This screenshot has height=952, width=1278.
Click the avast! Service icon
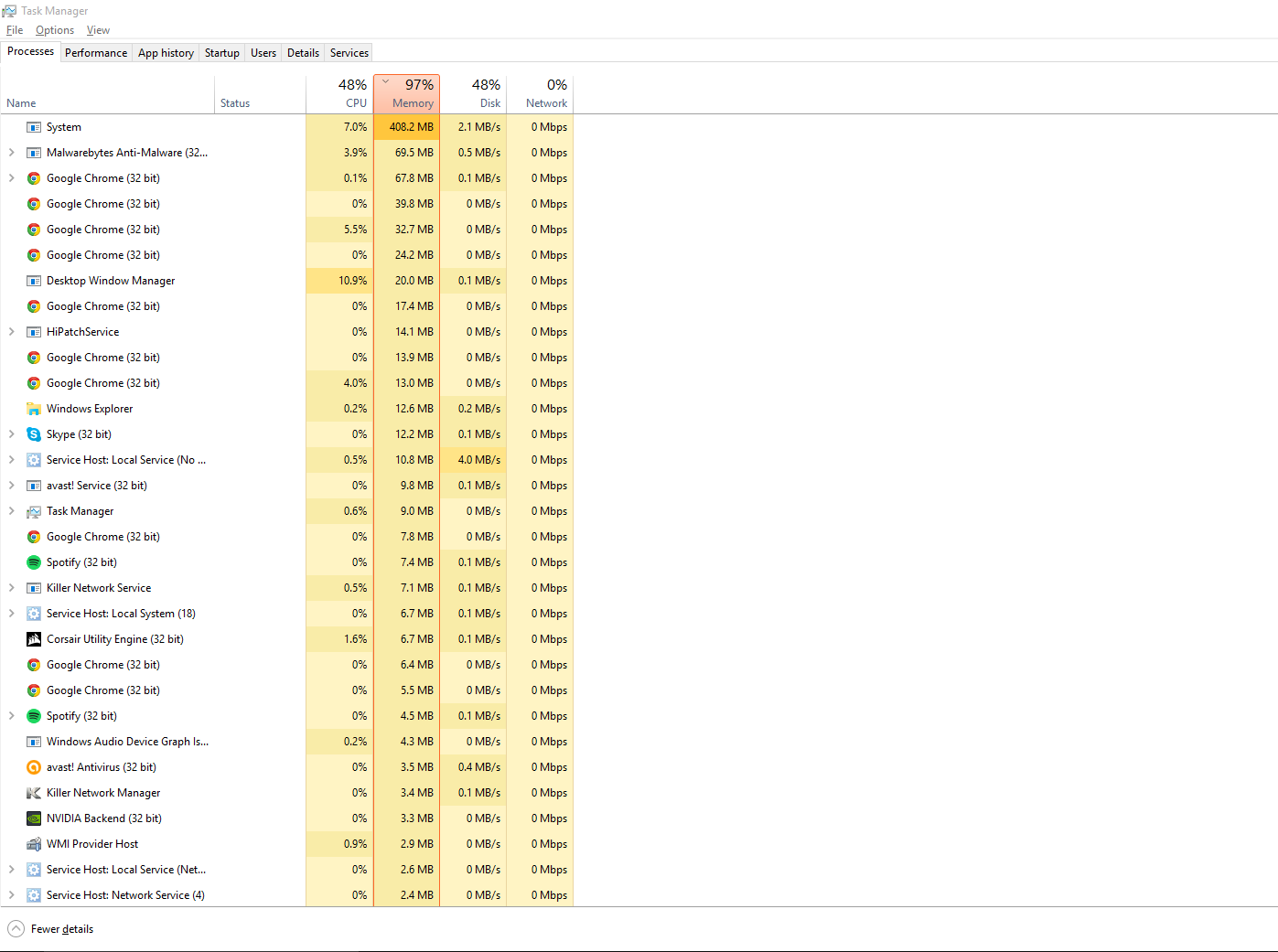click(x=34, y=486)
